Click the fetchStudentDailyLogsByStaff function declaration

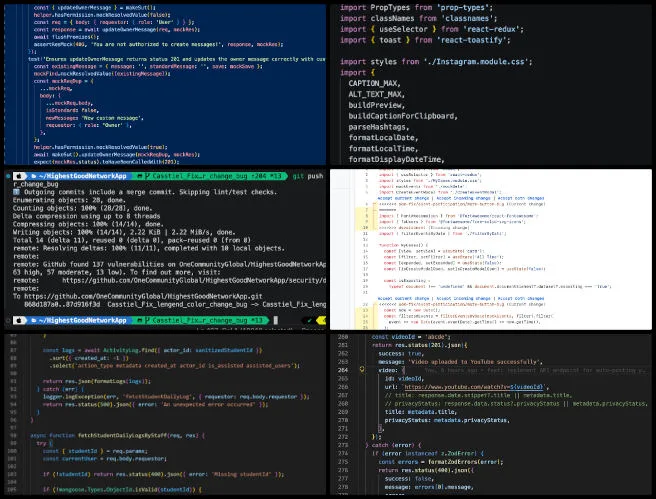pos(118,435)
